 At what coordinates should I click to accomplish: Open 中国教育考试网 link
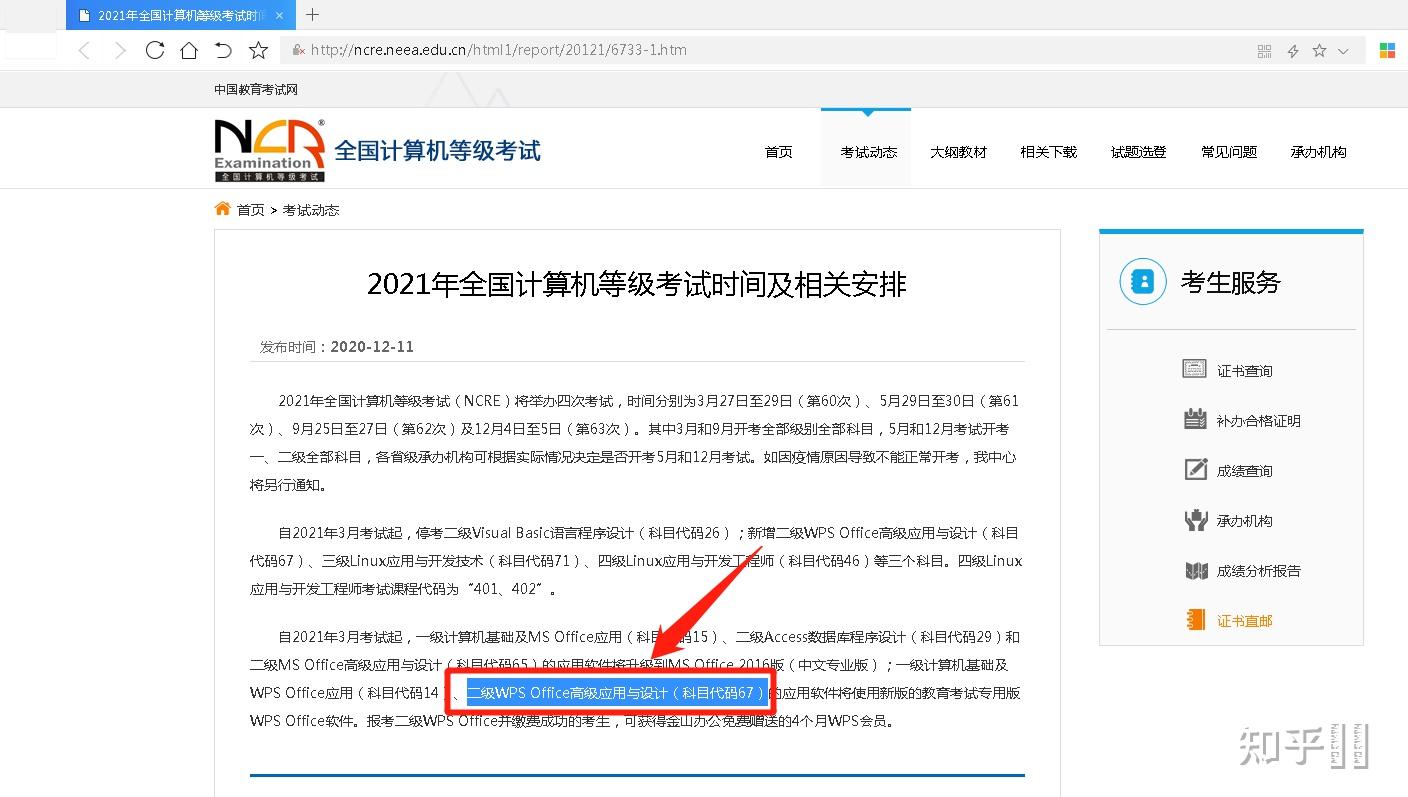(256, 89)
